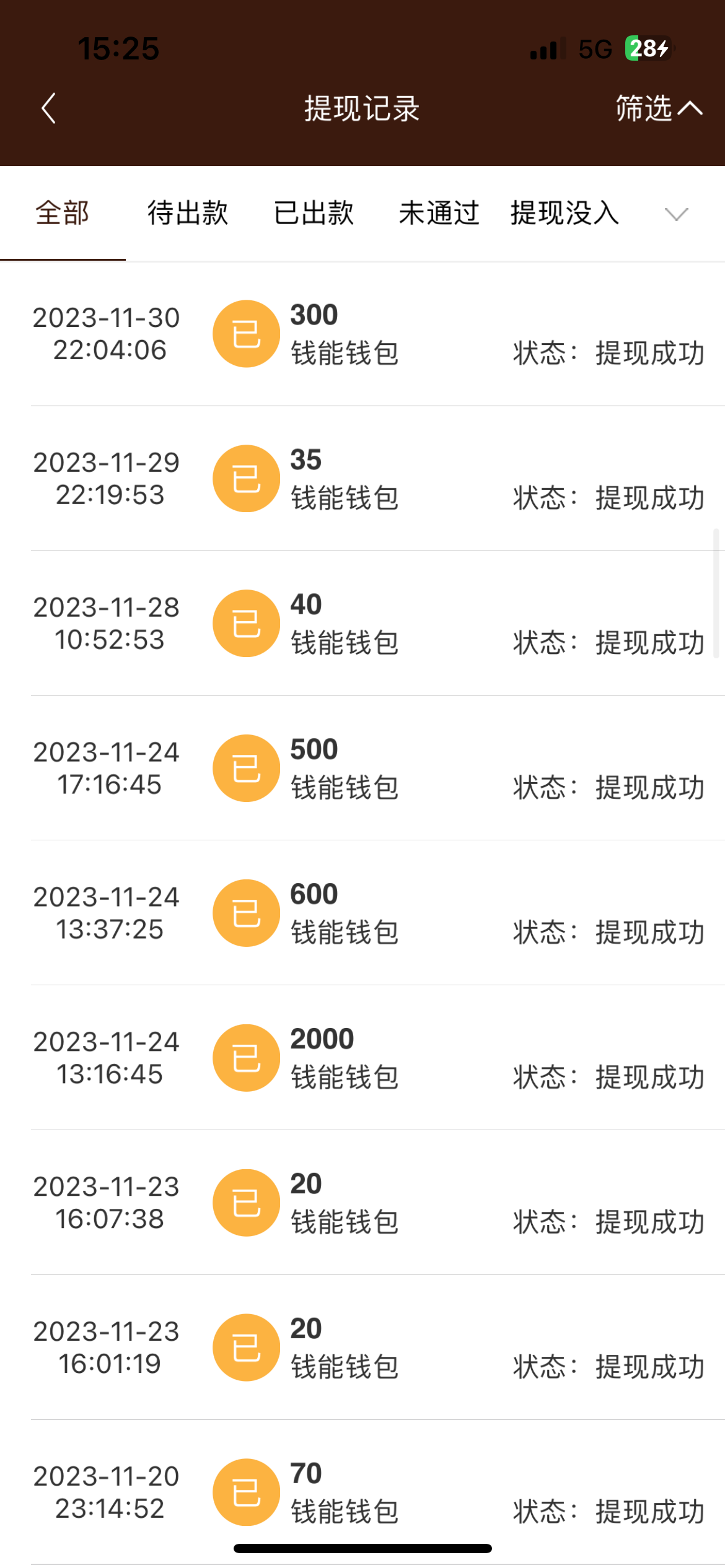Tap the orange icon beside 70 withdrawal
The image size is (725, 1568).
[246, 1492]
